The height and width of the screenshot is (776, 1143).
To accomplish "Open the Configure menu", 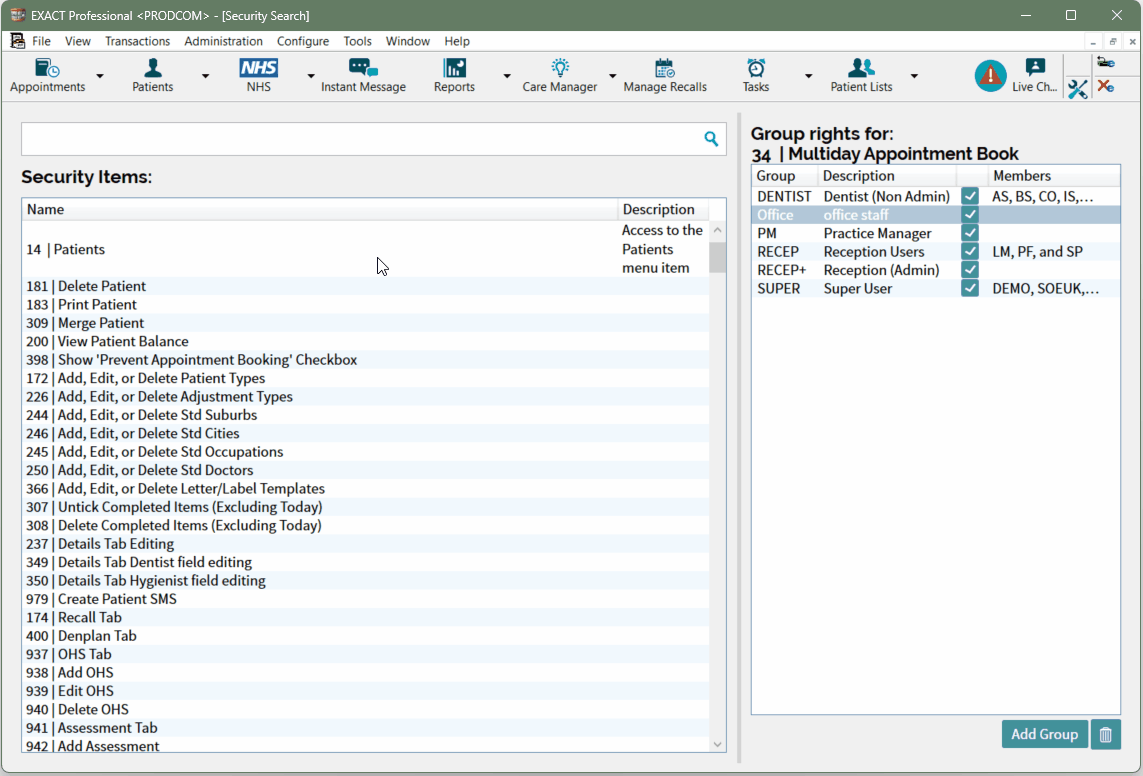I will pyautogui.click(x=303, y=42).
